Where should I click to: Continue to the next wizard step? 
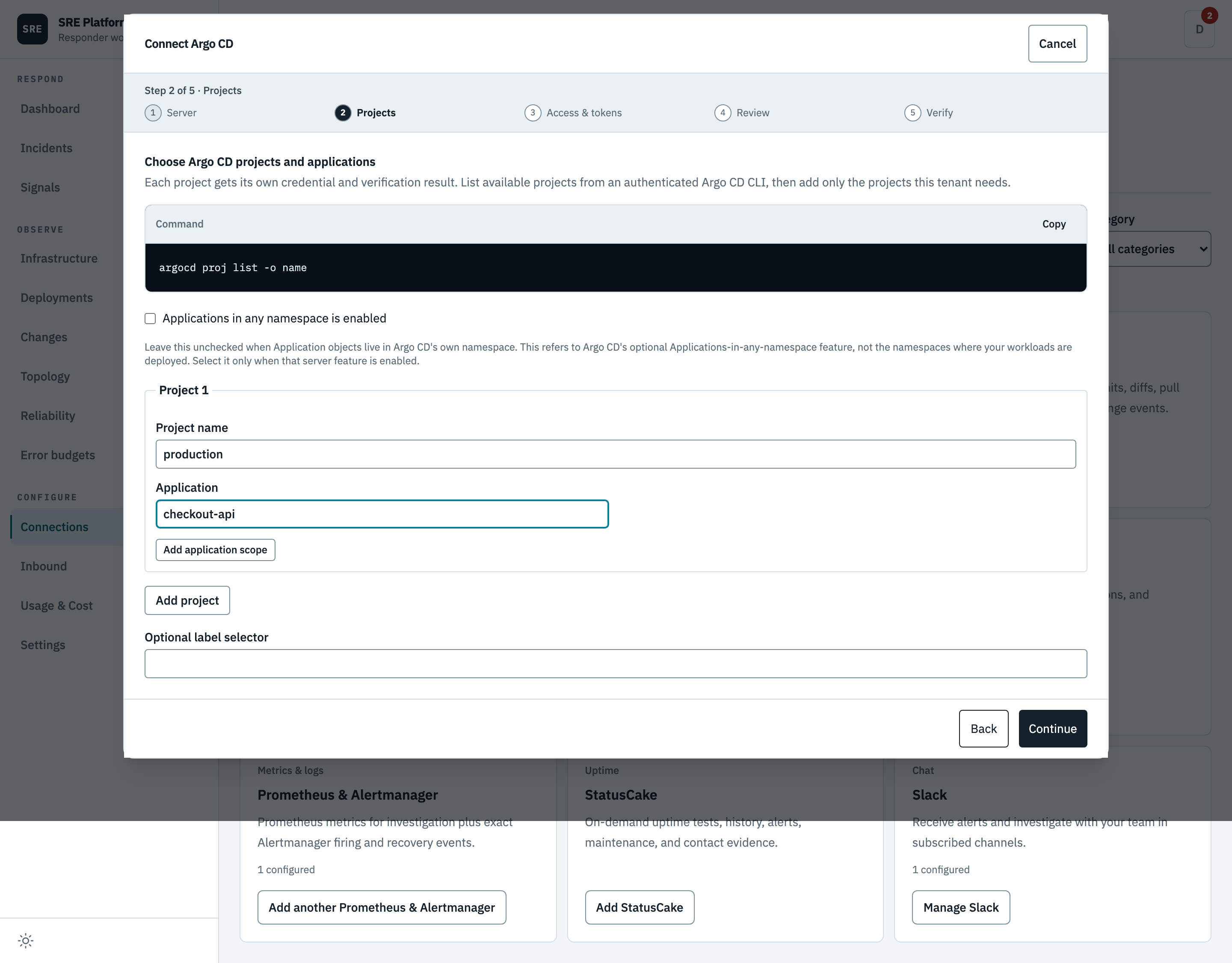(1053, 729)
